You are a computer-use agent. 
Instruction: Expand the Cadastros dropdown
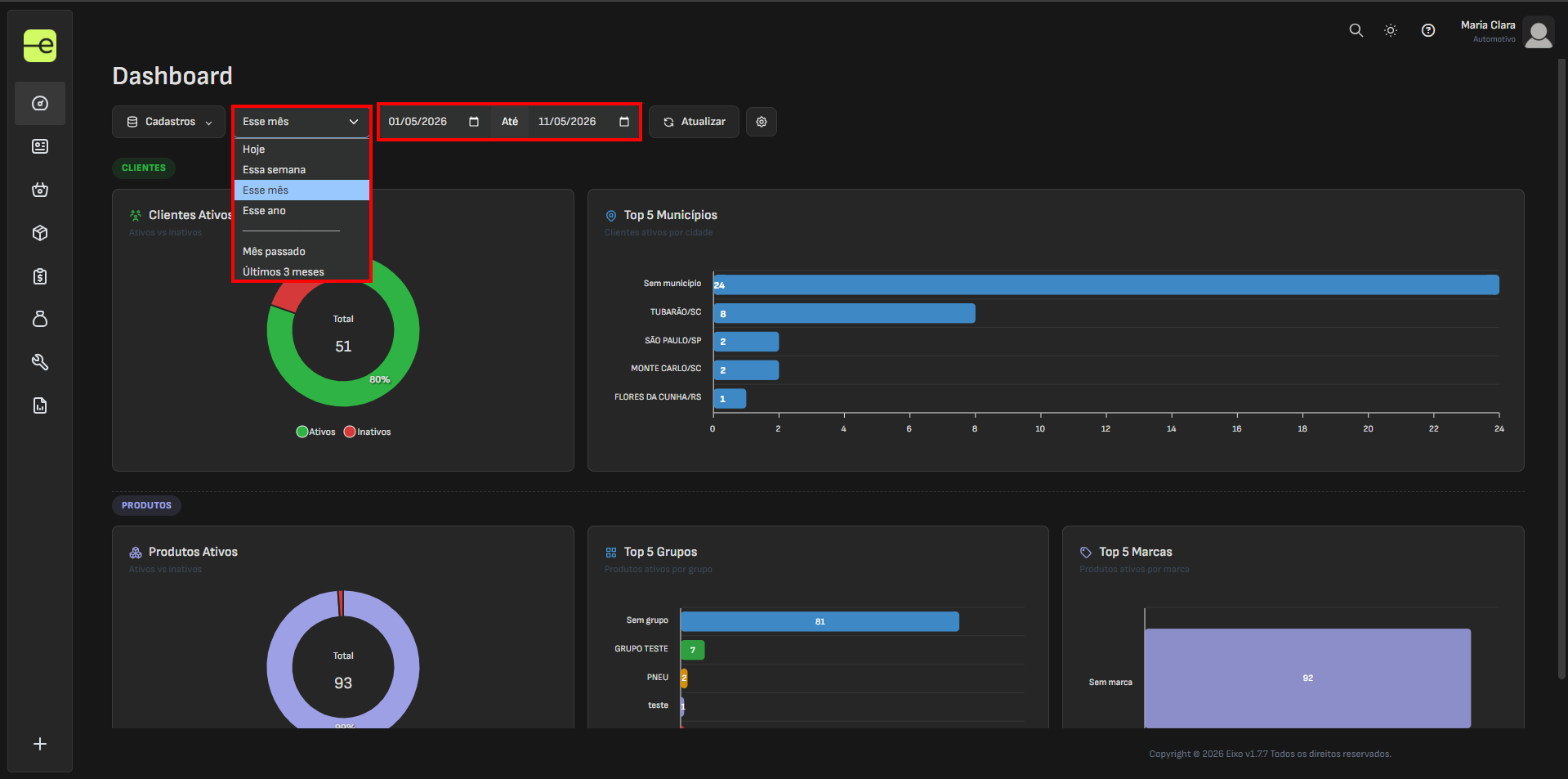point(168,122)
